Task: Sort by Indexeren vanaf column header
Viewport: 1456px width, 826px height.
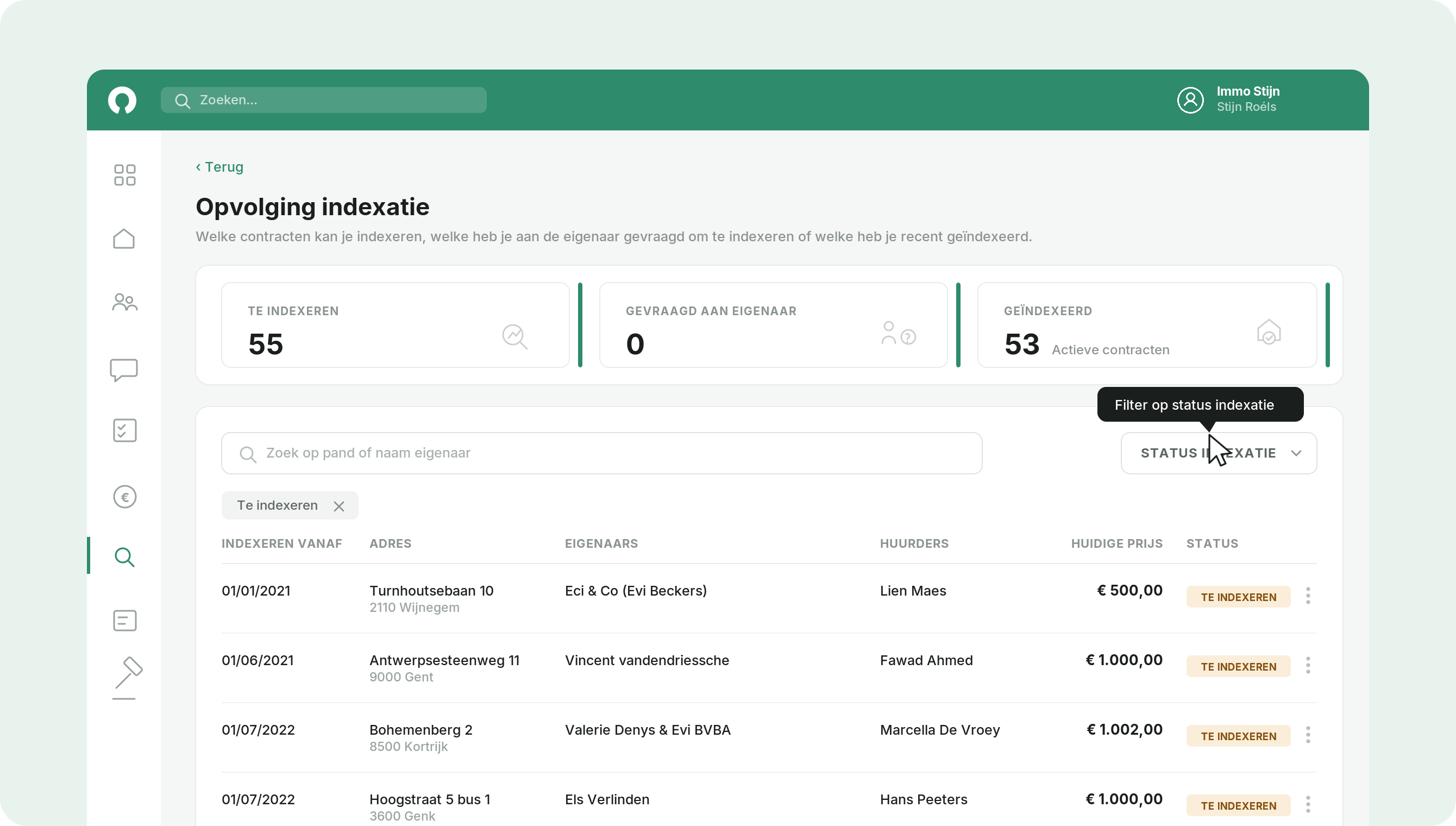Action: (x=282, y=543)
